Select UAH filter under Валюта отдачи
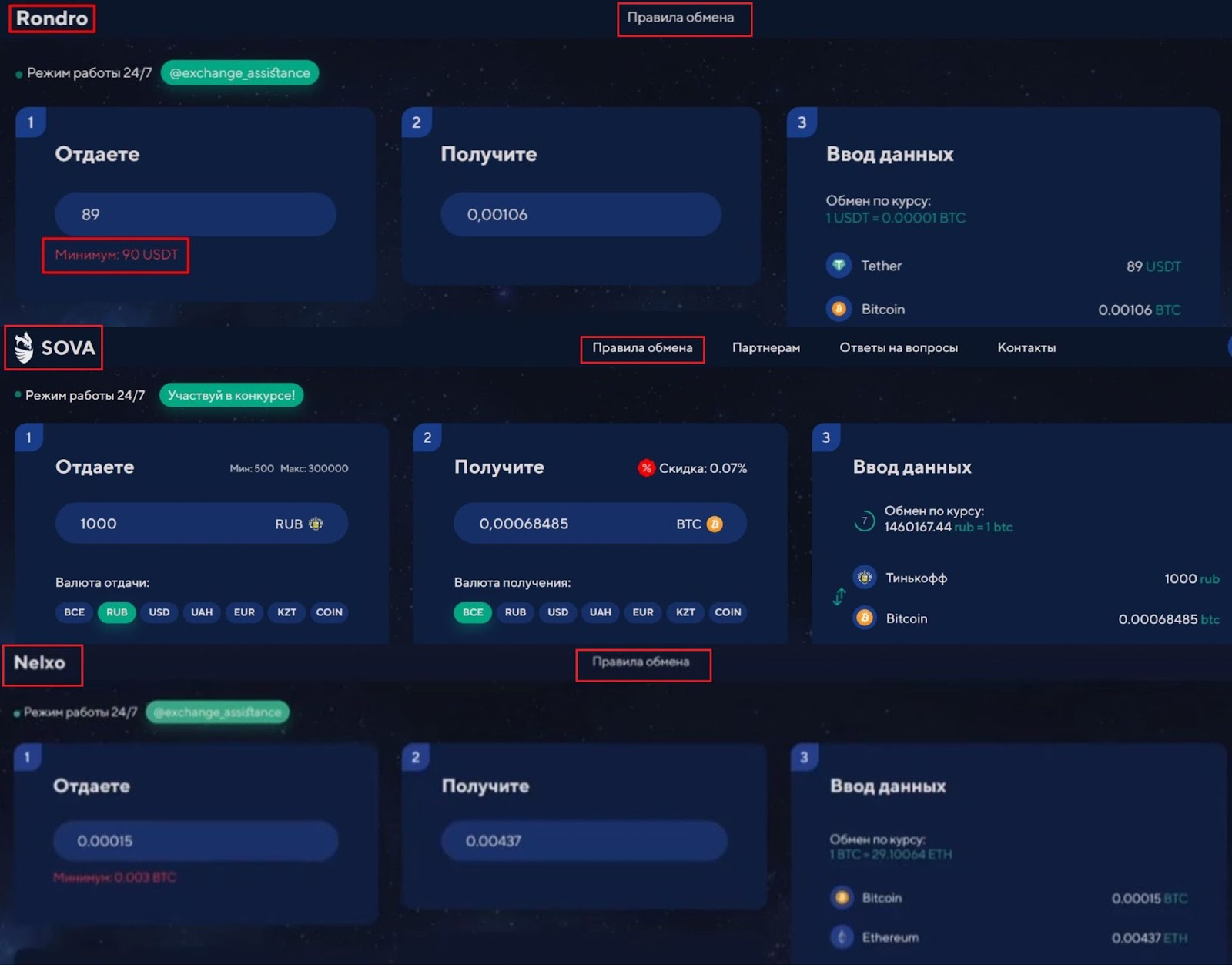This screenshot has height=965, width=1232. coord(202,612)
